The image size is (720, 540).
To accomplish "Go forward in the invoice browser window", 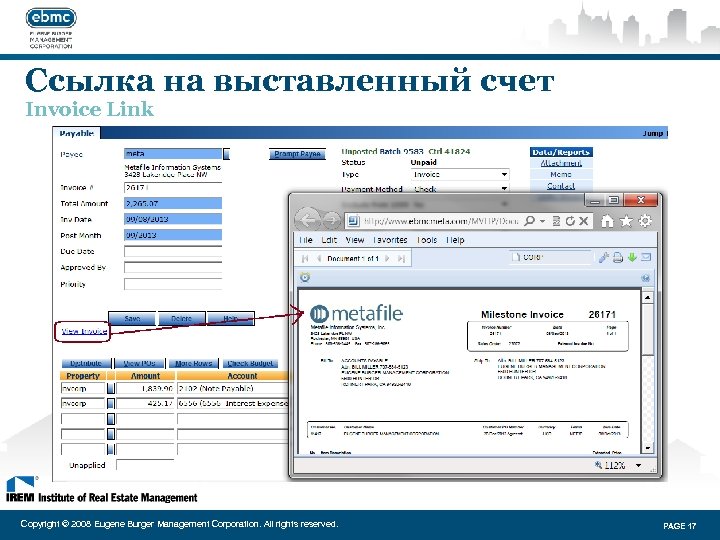I will pyautogui.click(x=330, y=220).
